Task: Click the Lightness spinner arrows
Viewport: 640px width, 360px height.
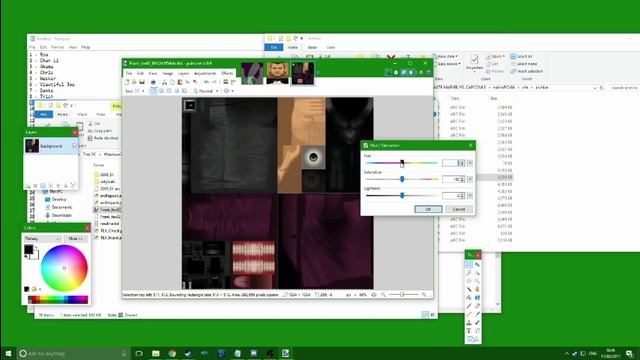Action: (462, 196)
